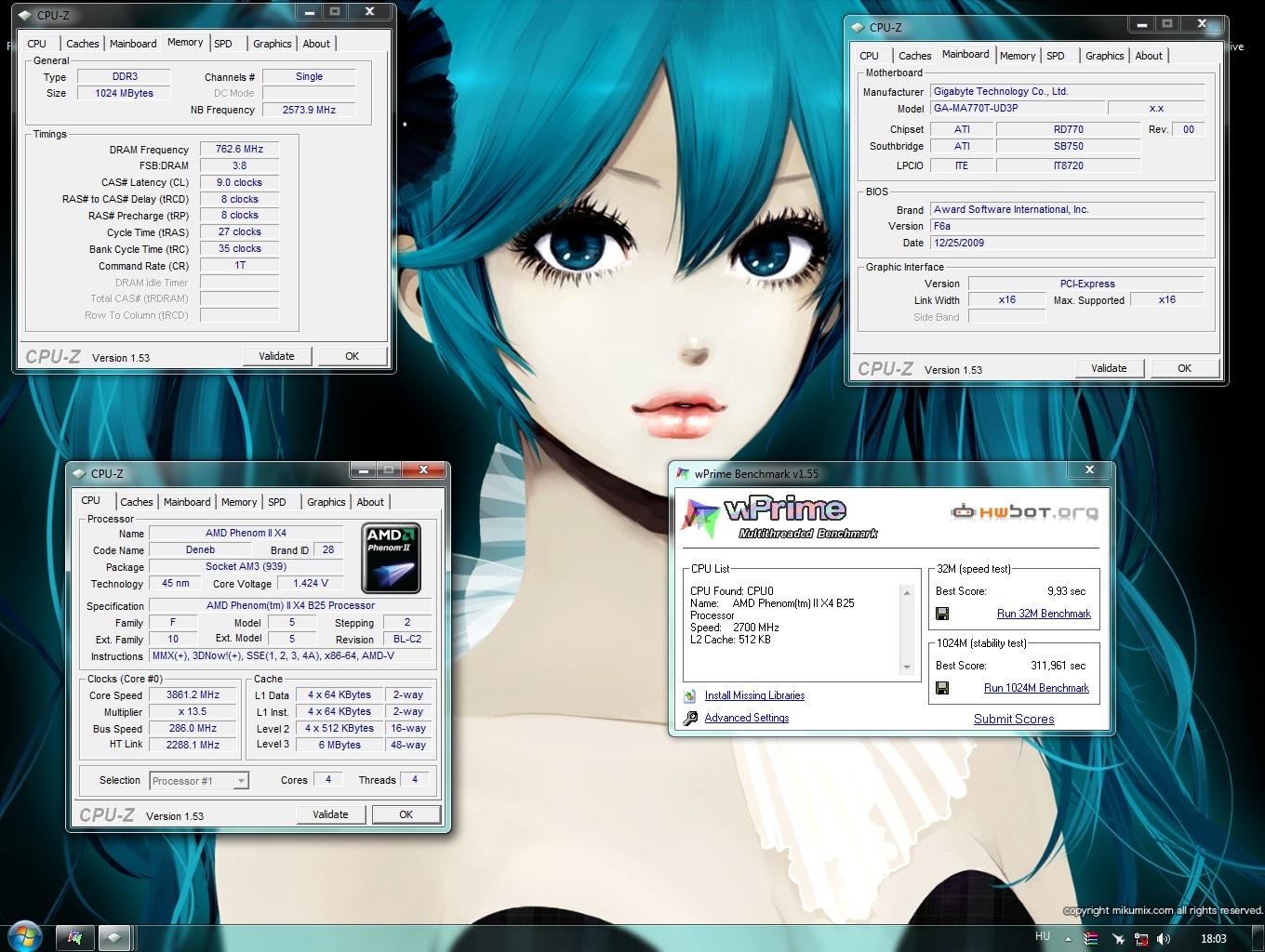Click the NB Frequency 2573.9 MHz value
This screenshot has height=952, width=1265.
tap(309, 110)
